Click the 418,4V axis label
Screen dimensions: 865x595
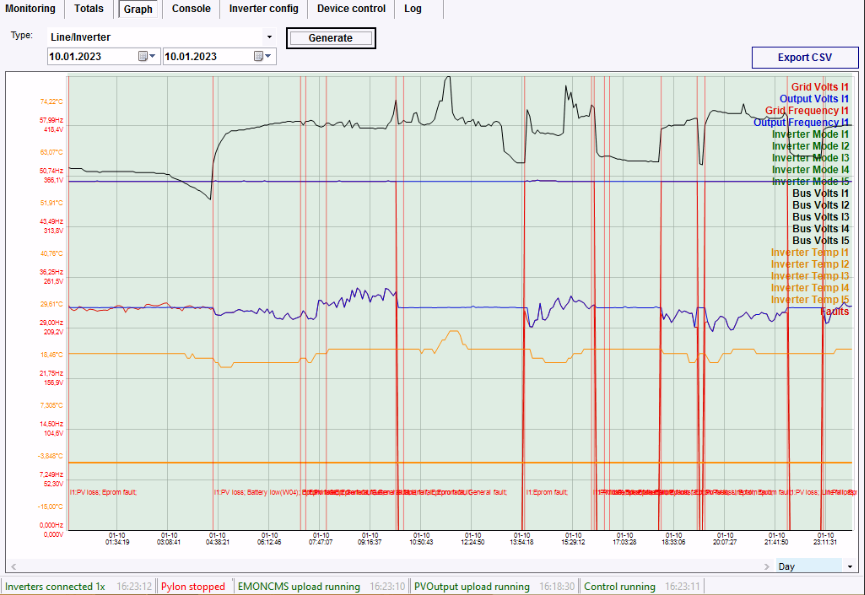coord(53,130)
